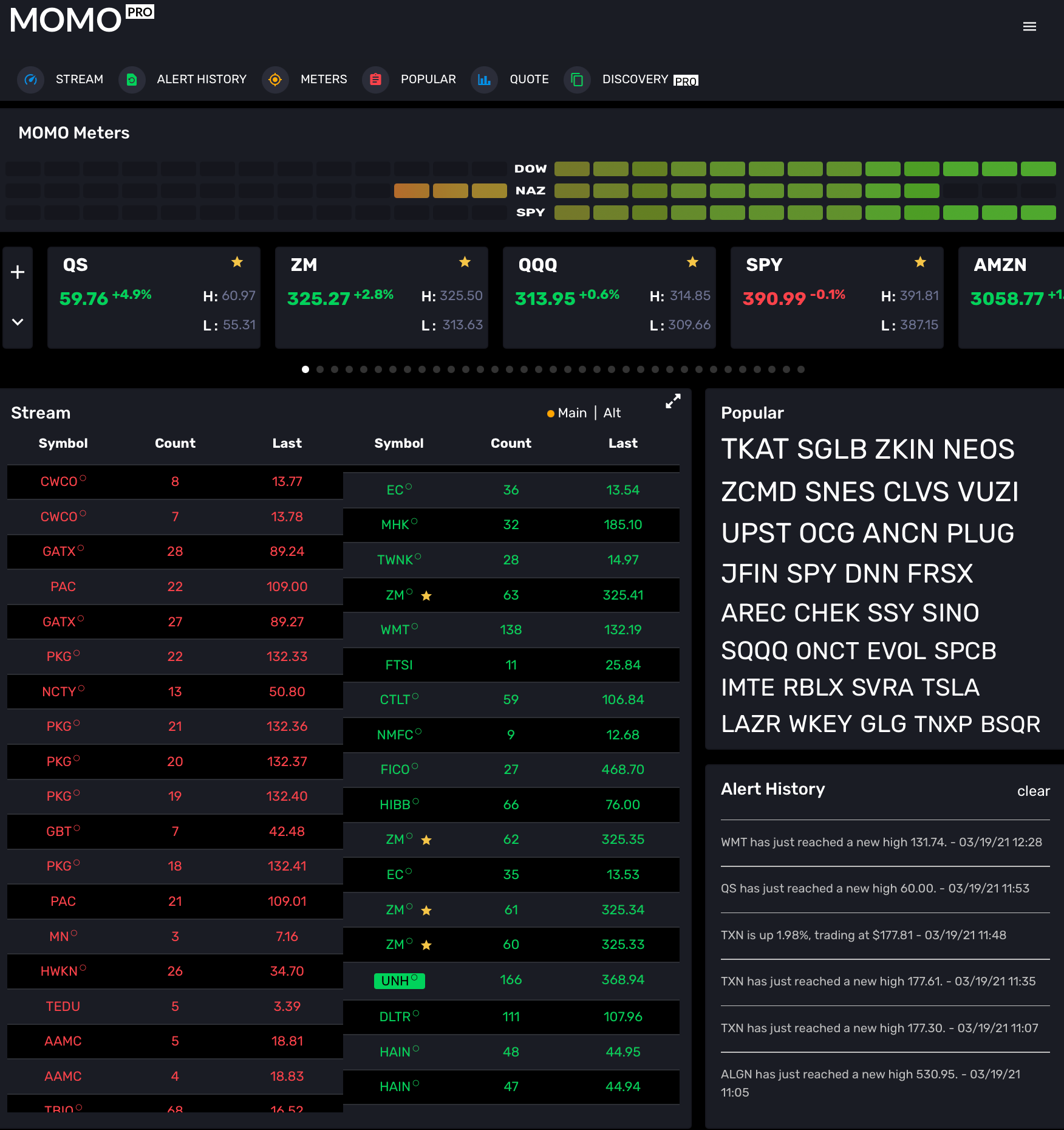The image size is (1064, 1130).
Task: Click the Alert History icon
Action: pos(132,80)
